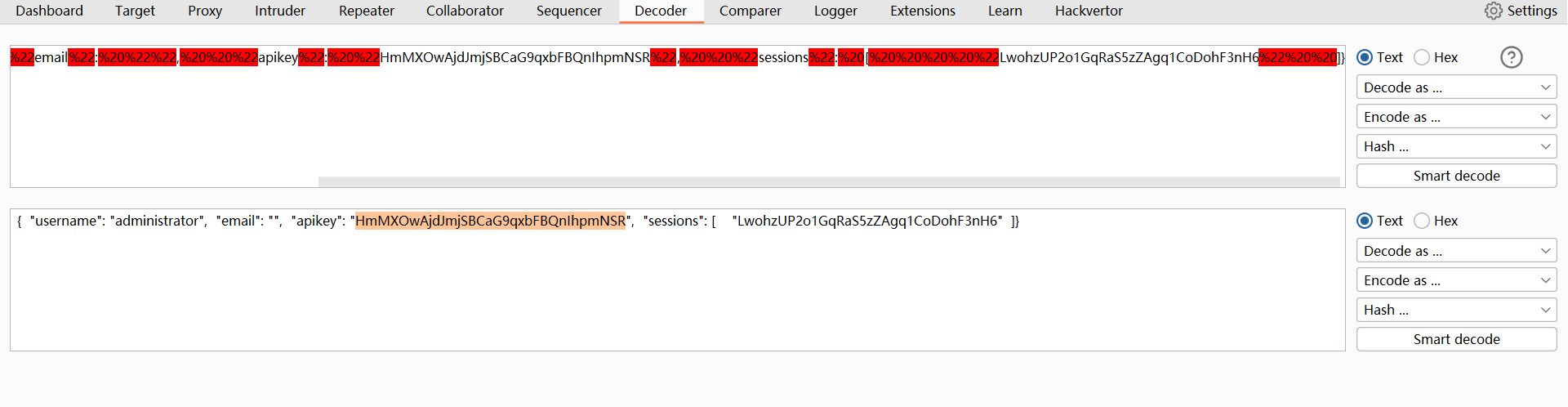The height and width of the screenshot is (407, 1568).
Task: Expand bottom panel's Hash dropdown
Action: (1456, 310)
